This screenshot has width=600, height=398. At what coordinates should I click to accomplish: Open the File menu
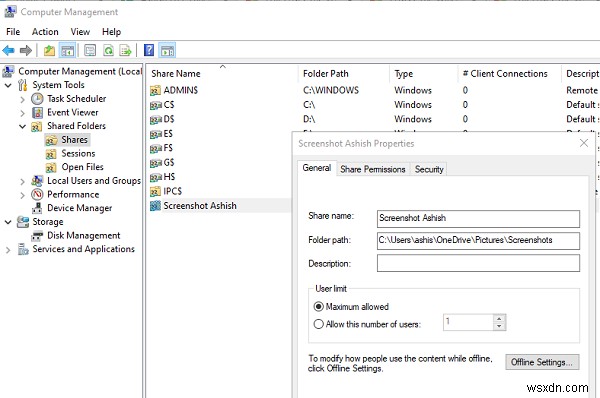tap(13, 32)
